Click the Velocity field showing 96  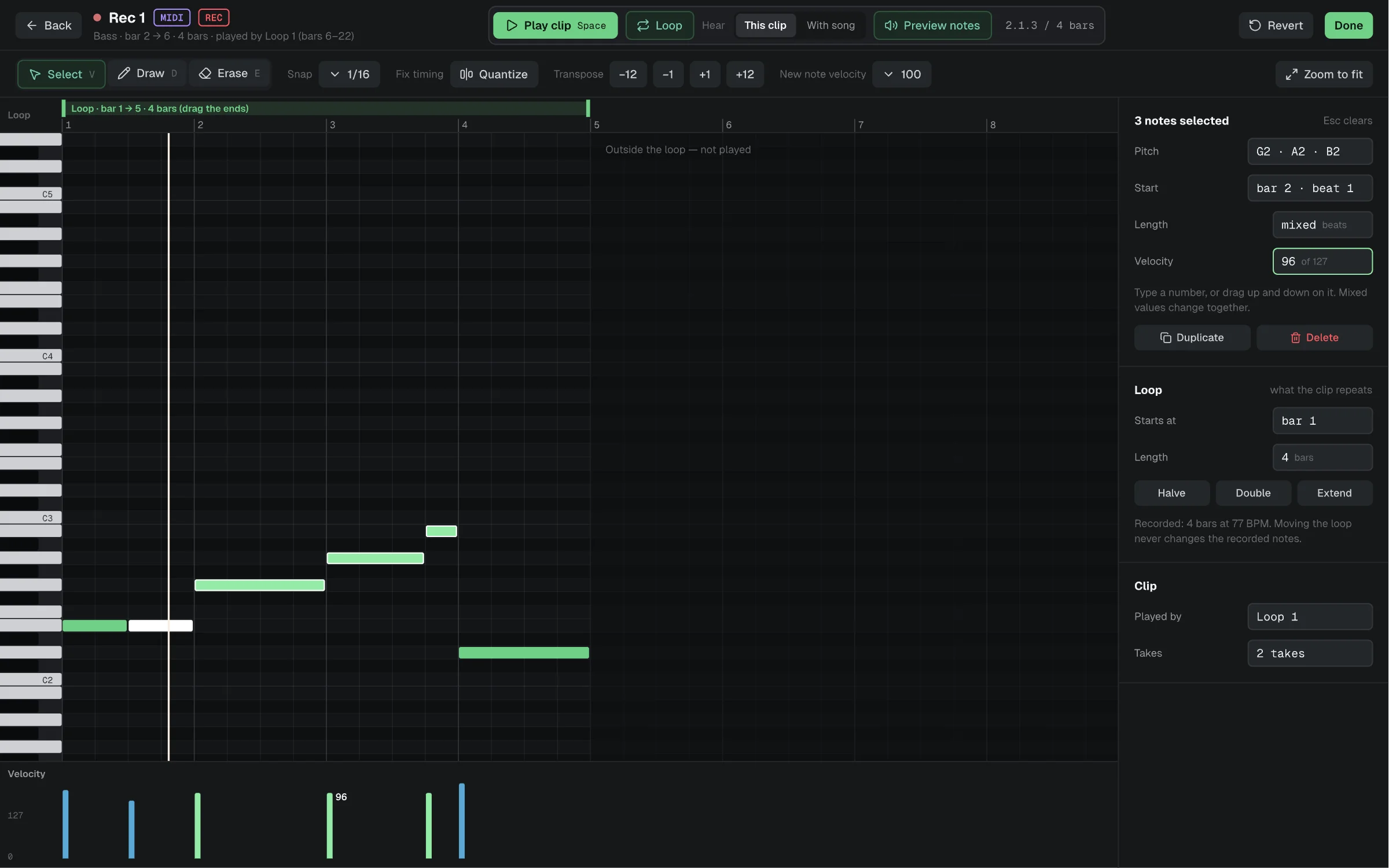(x=1322, y=261)
